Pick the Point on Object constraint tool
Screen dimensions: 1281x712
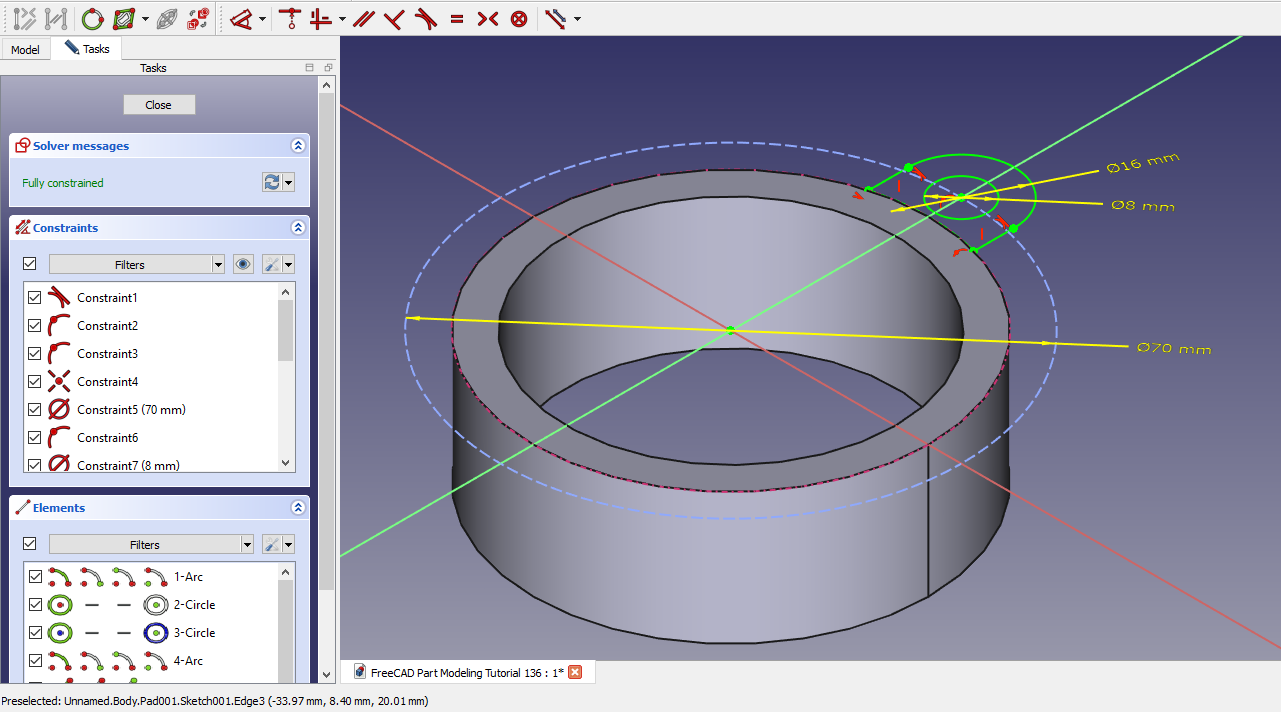pos(290,18)
